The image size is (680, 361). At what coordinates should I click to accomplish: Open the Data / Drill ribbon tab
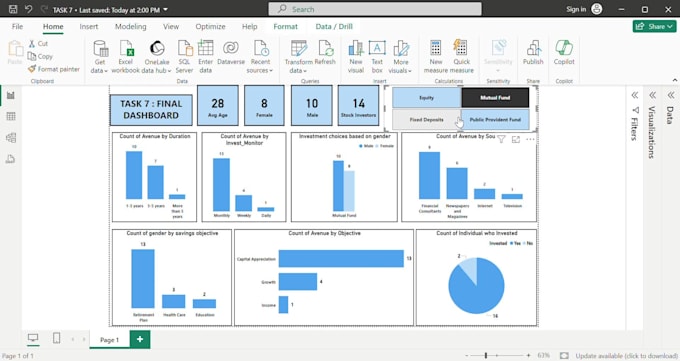pyautogui.click(x=334, y=26)
